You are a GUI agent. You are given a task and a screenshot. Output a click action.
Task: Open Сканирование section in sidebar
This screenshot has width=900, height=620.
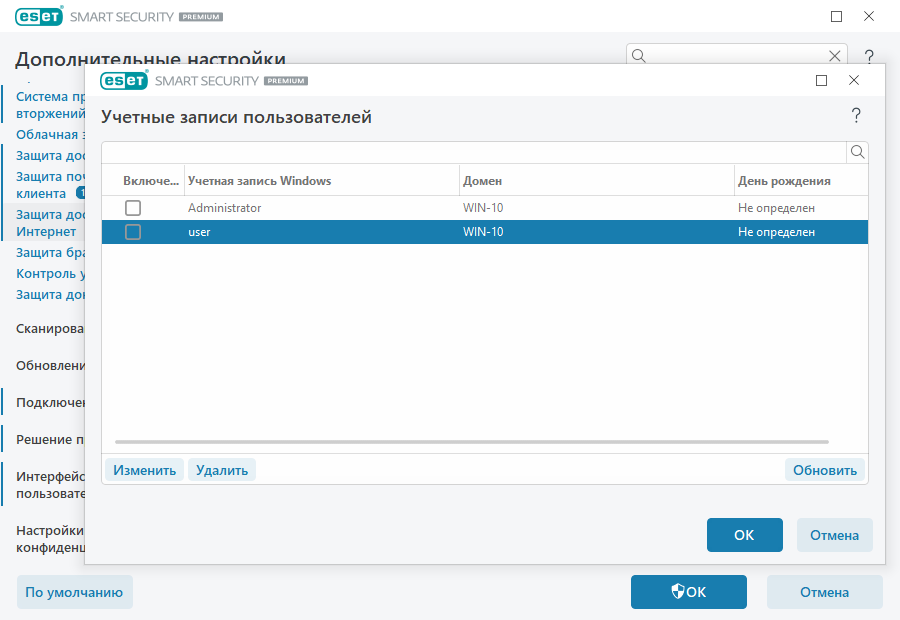click(51, 328)
